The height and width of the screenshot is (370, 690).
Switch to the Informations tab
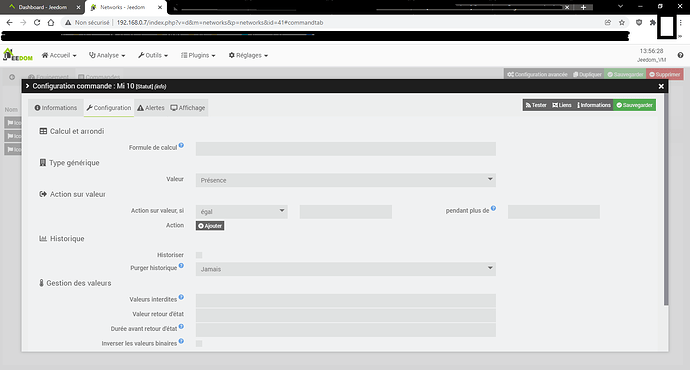56,108
